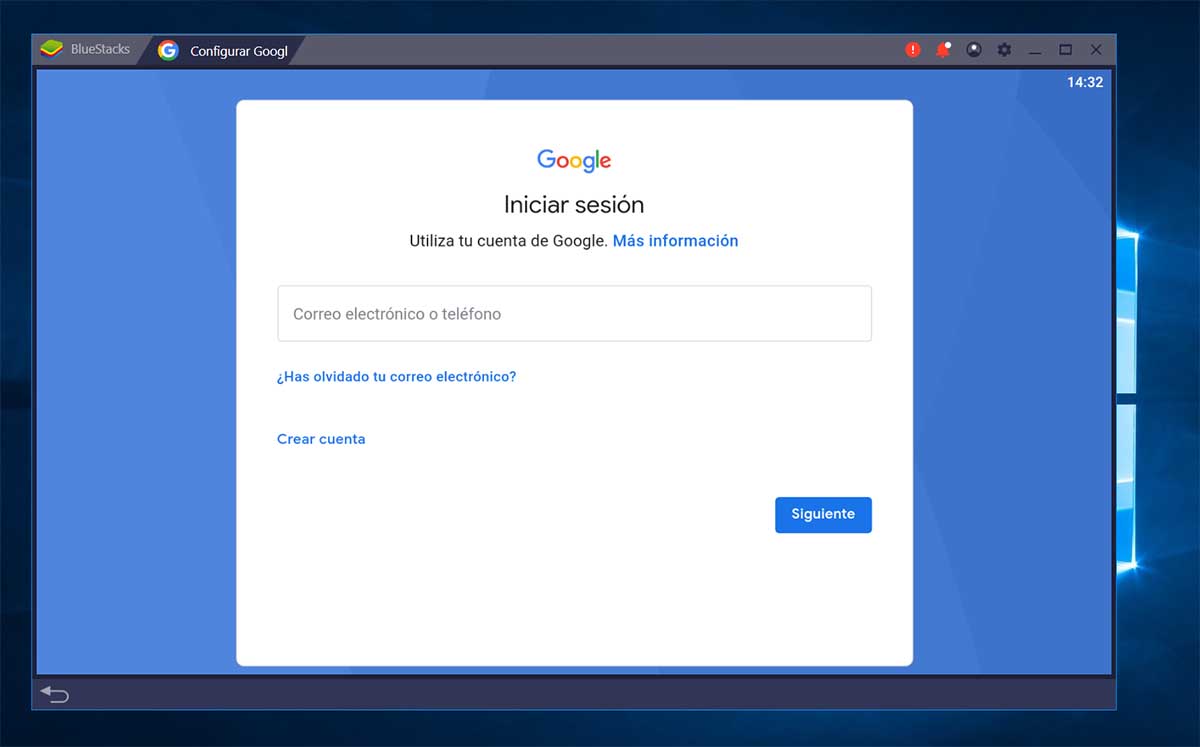Click the Iniciar sesión heading
Viewport: 1200px width, 747px height.
[x=574, y=205]
